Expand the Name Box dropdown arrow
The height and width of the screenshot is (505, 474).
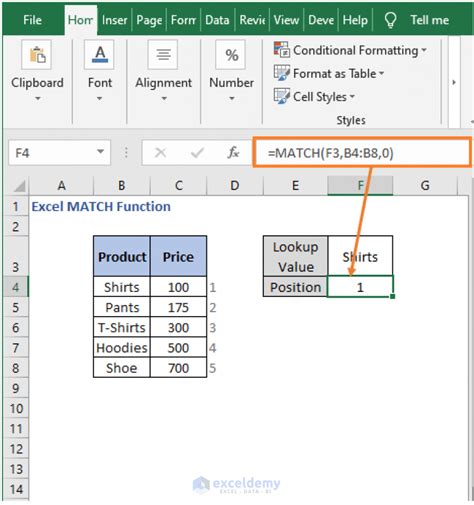[x=100, y=152]
